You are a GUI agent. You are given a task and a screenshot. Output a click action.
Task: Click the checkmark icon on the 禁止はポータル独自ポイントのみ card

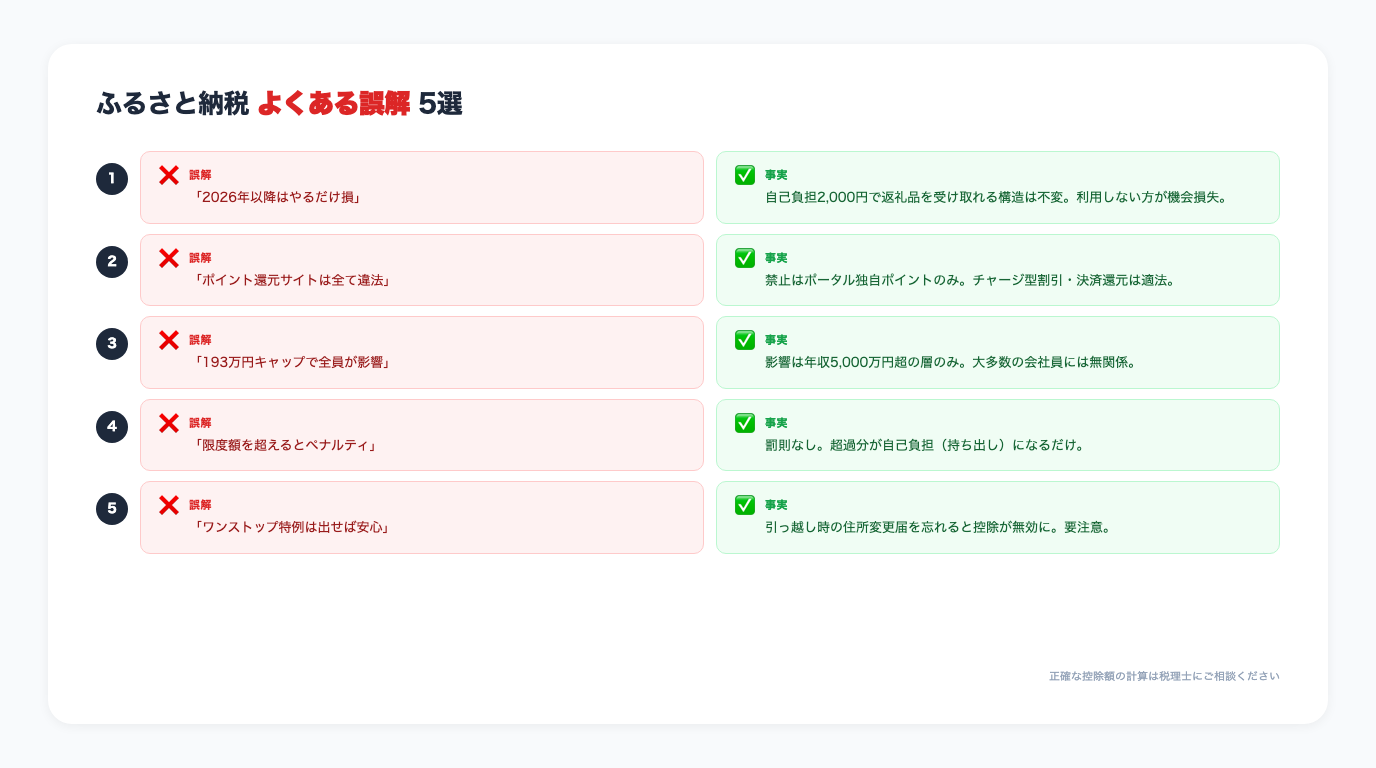745,258
